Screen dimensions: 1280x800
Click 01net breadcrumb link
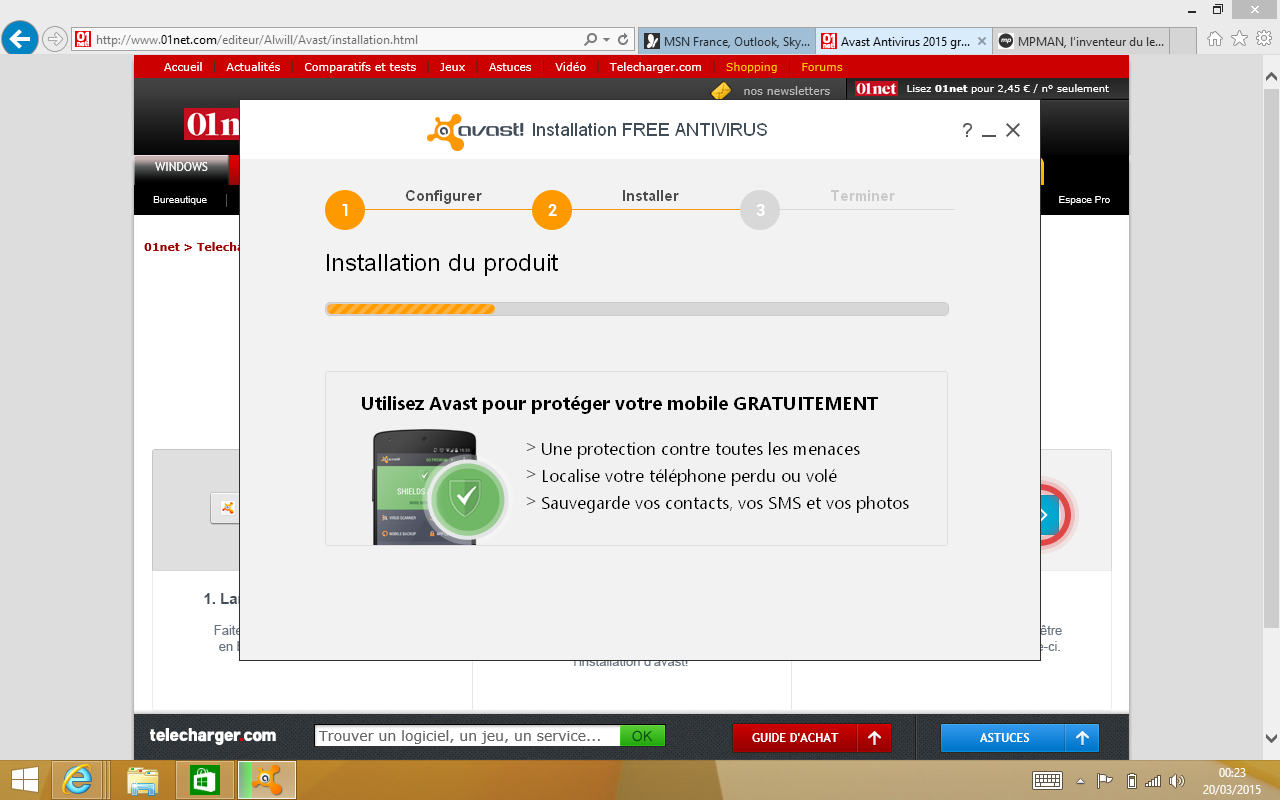click(x=161, y=247)
